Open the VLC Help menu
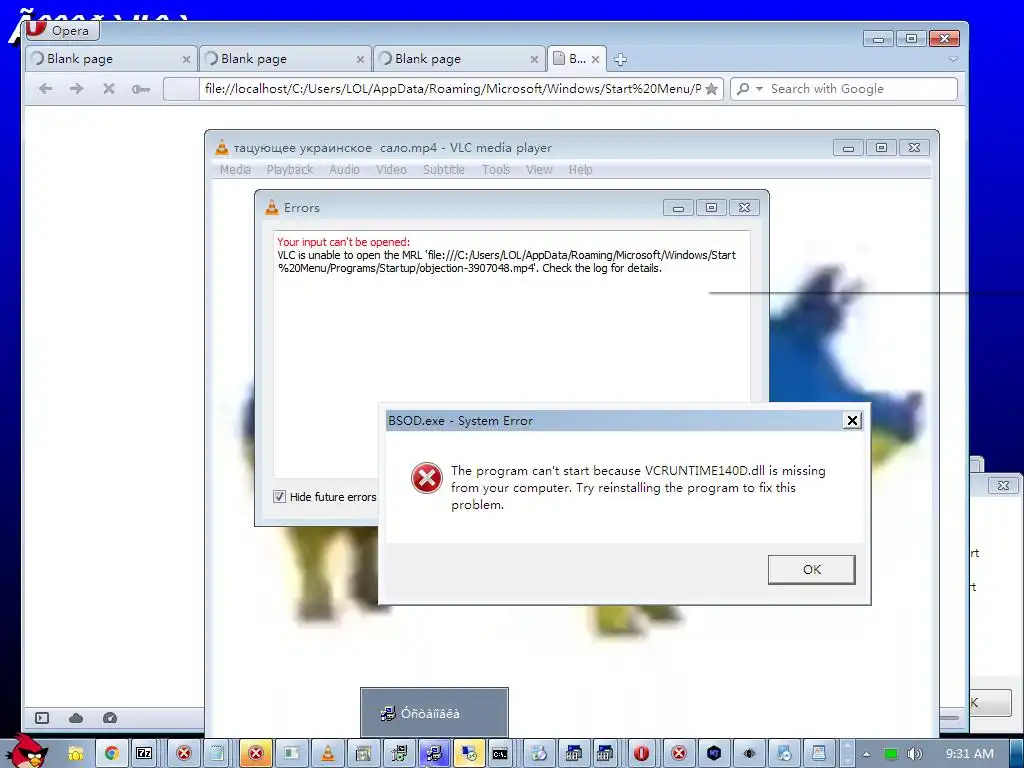This screenshot has height=768, width=1024. (x=581, y=170)
